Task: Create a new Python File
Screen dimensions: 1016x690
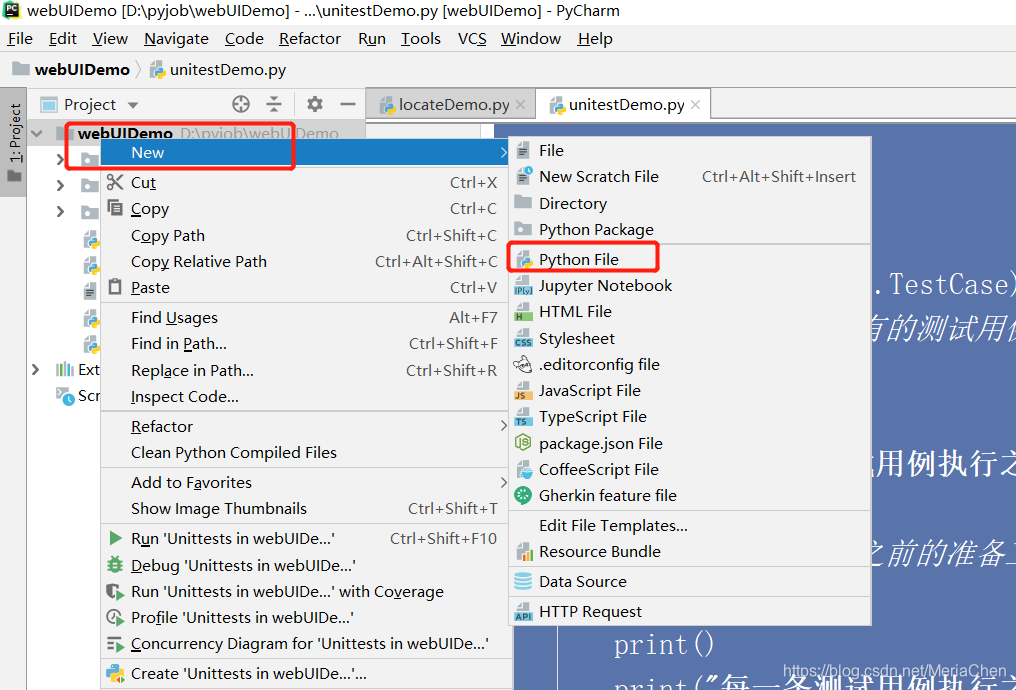Action: pyautogui.click(x=690, y=259)
